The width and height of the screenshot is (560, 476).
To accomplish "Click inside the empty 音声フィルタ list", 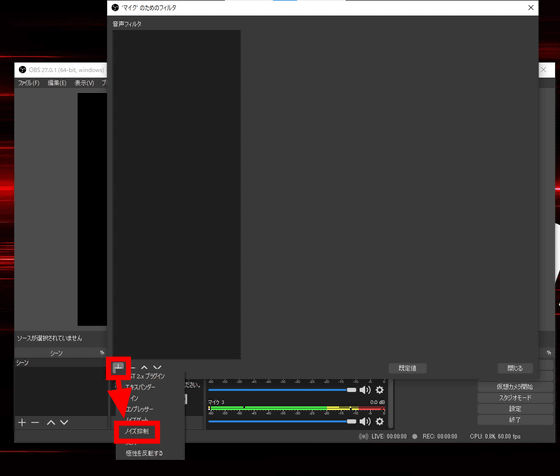I will click(x=177, y=195).
